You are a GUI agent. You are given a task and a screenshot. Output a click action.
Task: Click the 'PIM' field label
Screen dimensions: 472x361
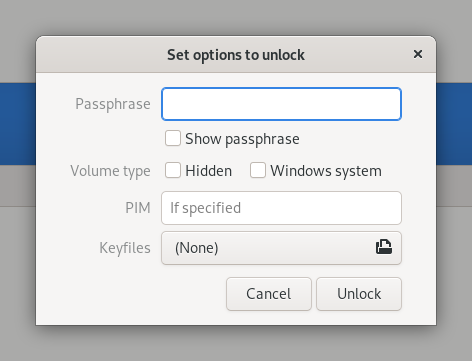(138, 208)
